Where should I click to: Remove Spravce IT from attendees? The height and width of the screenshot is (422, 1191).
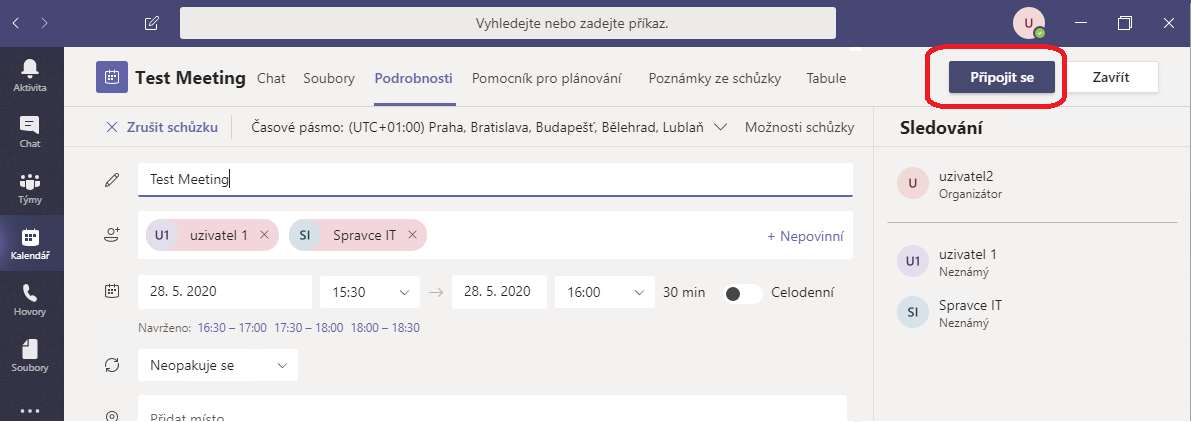412,235
